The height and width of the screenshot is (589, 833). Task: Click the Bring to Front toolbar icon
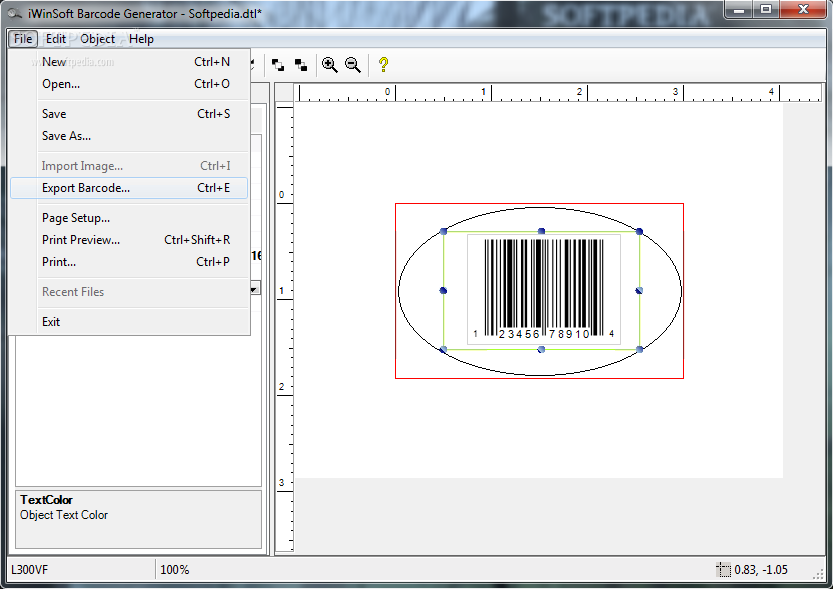[x=277, y=65]
